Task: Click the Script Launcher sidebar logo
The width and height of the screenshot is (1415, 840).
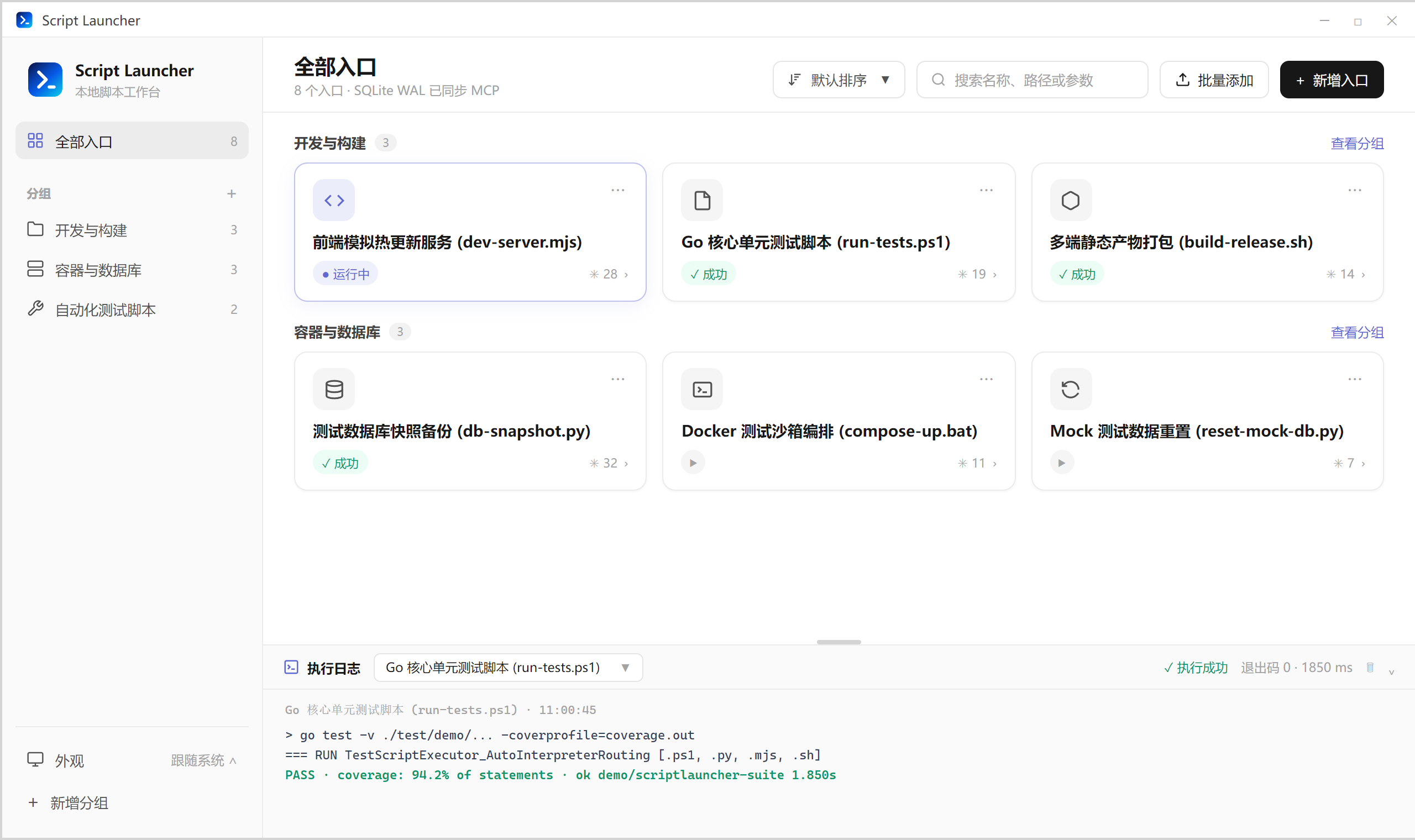Action: pyautogui.click(x=45, y=80)
